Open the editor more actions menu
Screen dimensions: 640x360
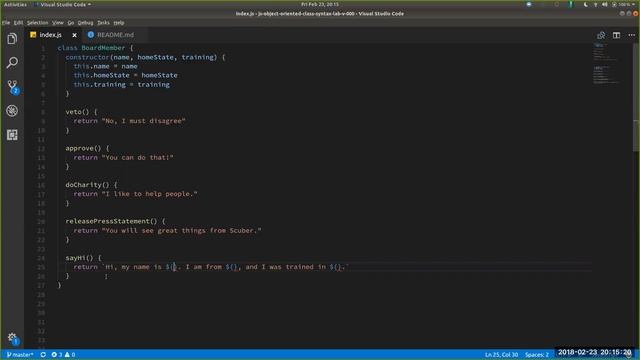pyautogui.click(x=631, y=35)
